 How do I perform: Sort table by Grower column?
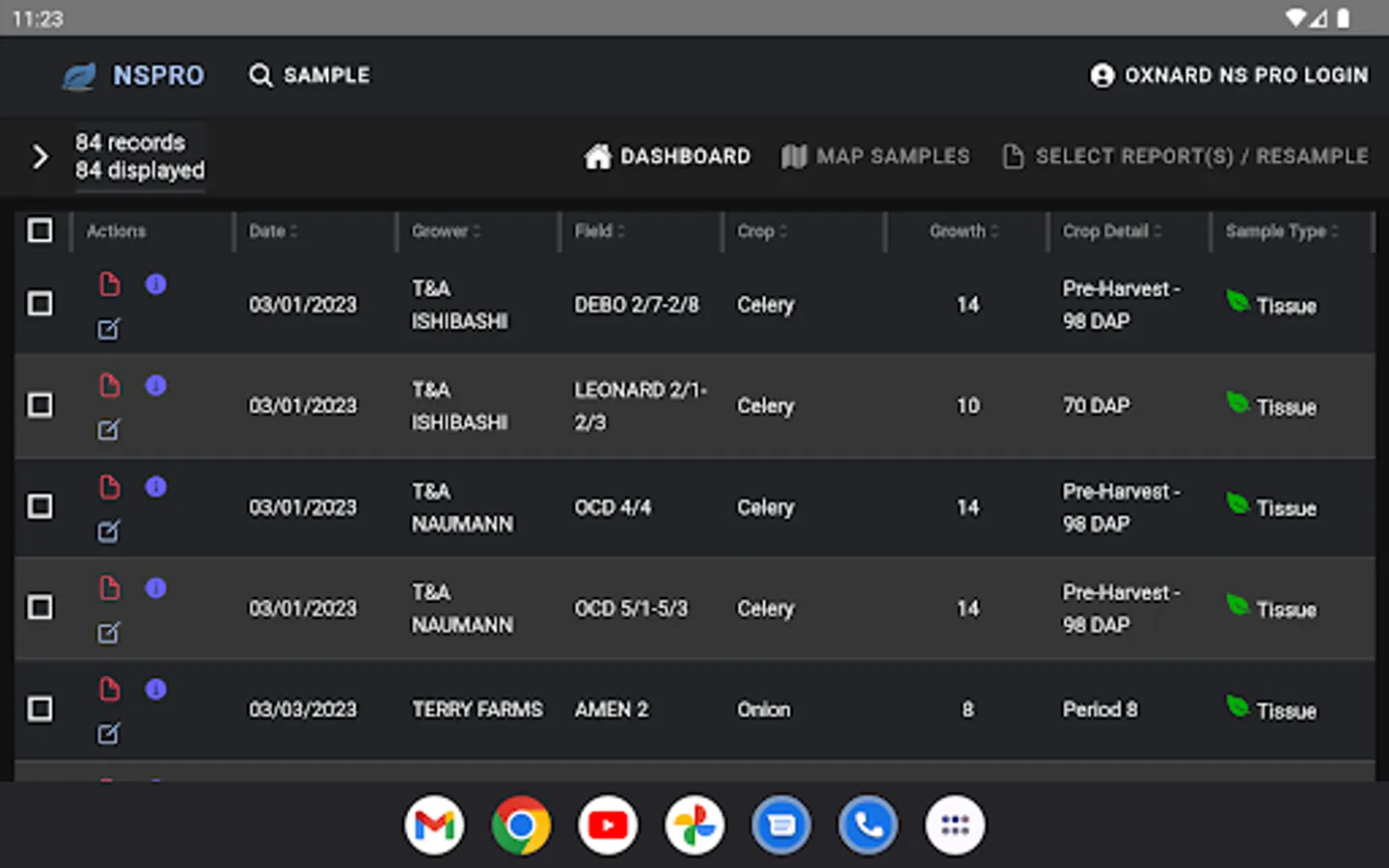click(x=446, y=231)
